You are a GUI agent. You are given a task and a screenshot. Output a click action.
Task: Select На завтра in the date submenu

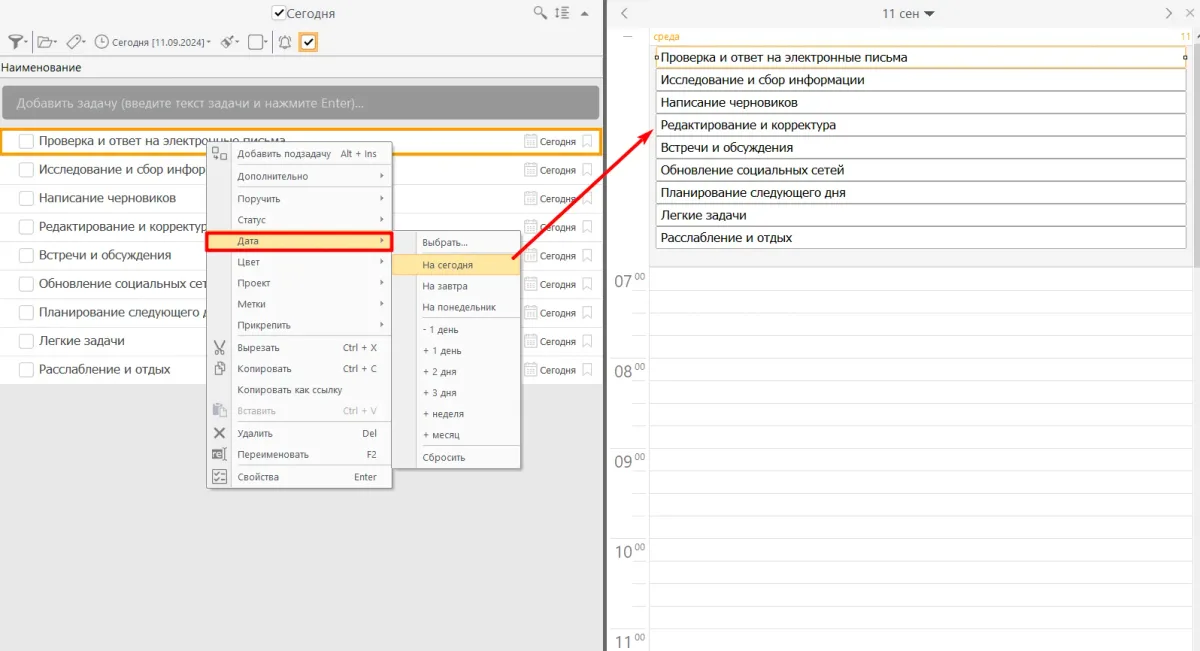pos(445,286)
